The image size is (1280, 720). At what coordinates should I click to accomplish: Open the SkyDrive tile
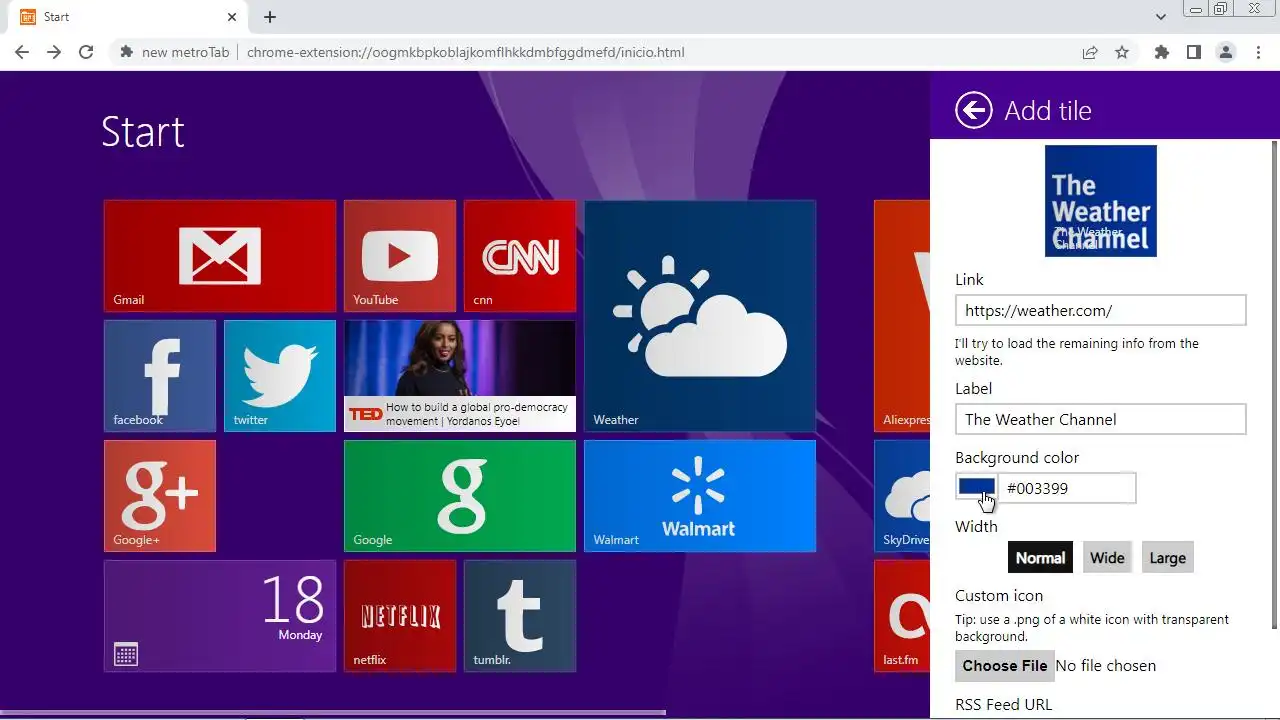(902, 496)
